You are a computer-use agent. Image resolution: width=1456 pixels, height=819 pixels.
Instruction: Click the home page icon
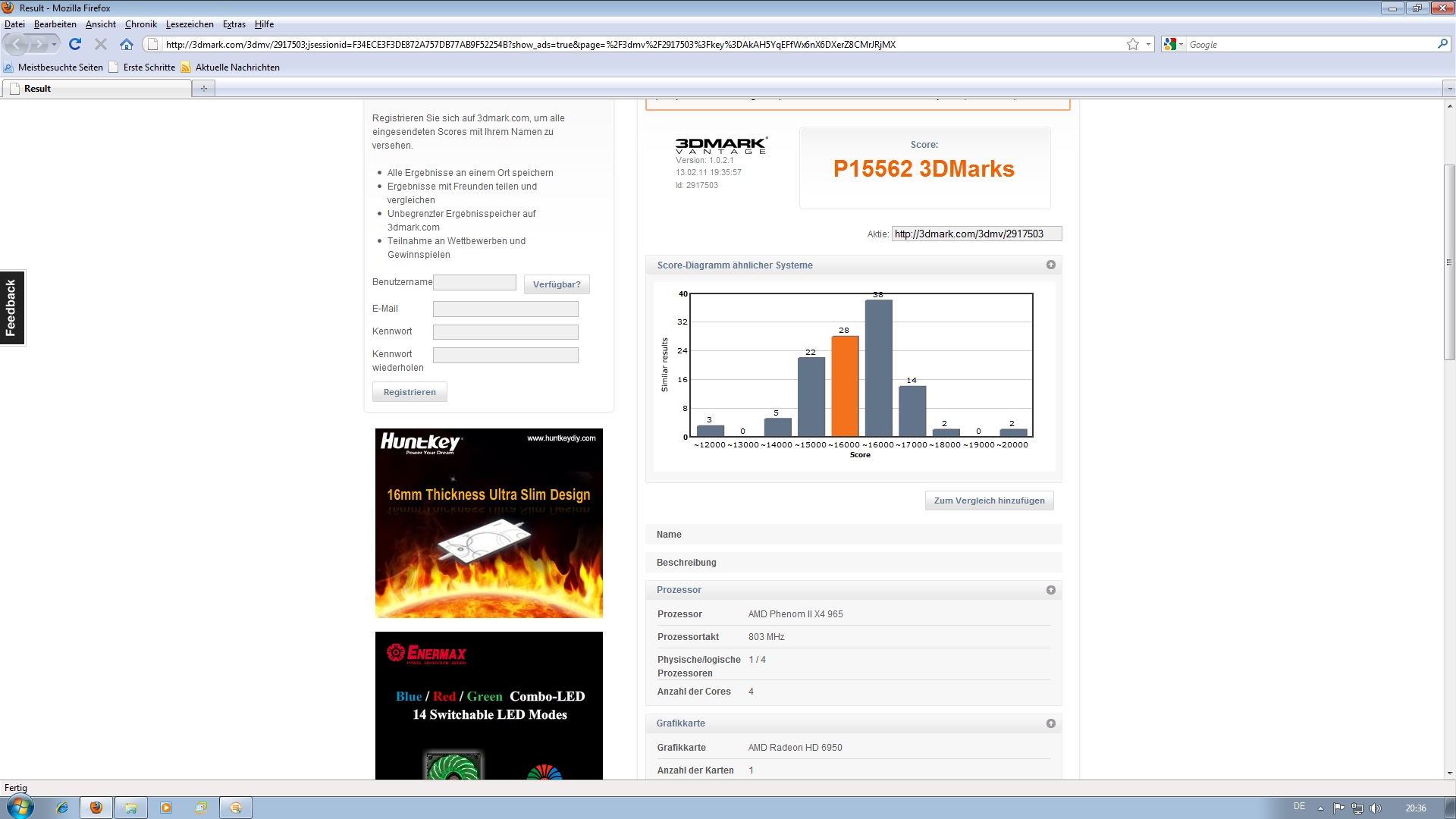[x=127, y=44]
